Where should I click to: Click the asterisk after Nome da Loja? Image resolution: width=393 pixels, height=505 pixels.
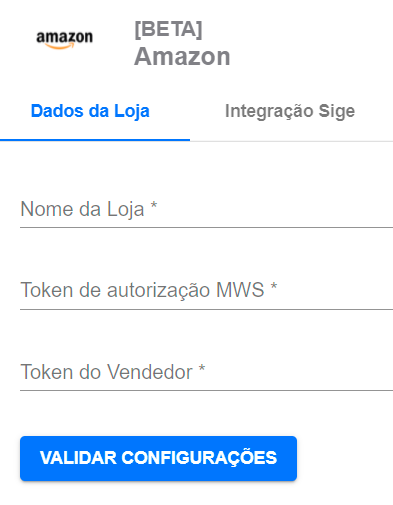pyautogui.click(x=153, y=205)
